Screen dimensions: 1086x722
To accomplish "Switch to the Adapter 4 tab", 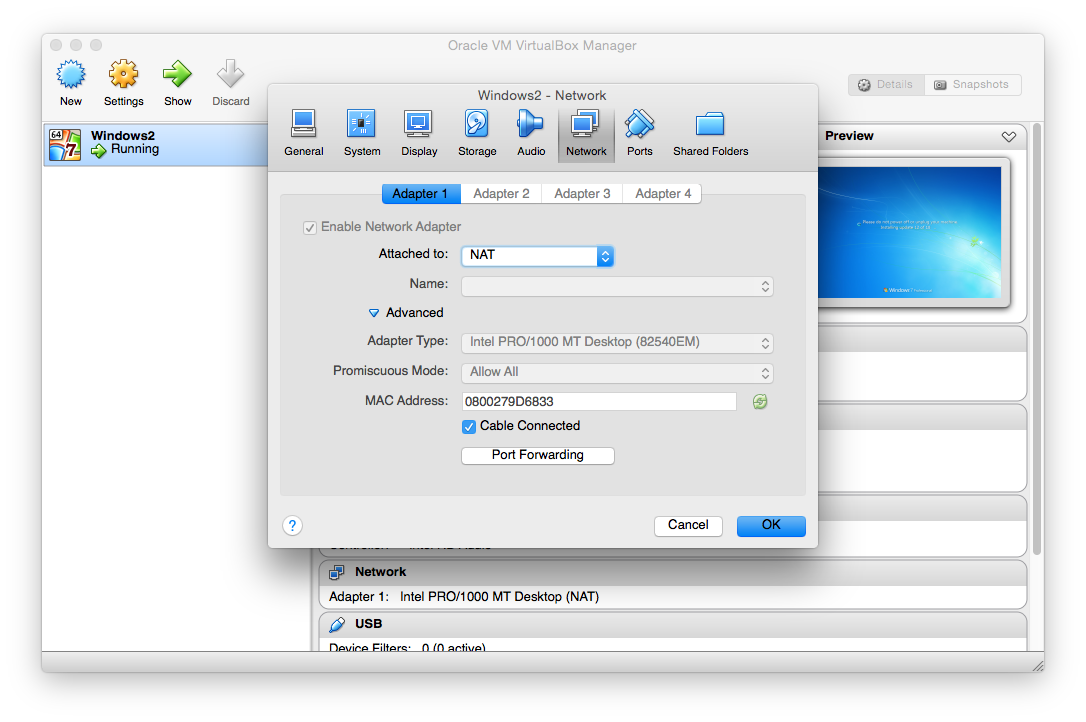I will tap(663, 194).
